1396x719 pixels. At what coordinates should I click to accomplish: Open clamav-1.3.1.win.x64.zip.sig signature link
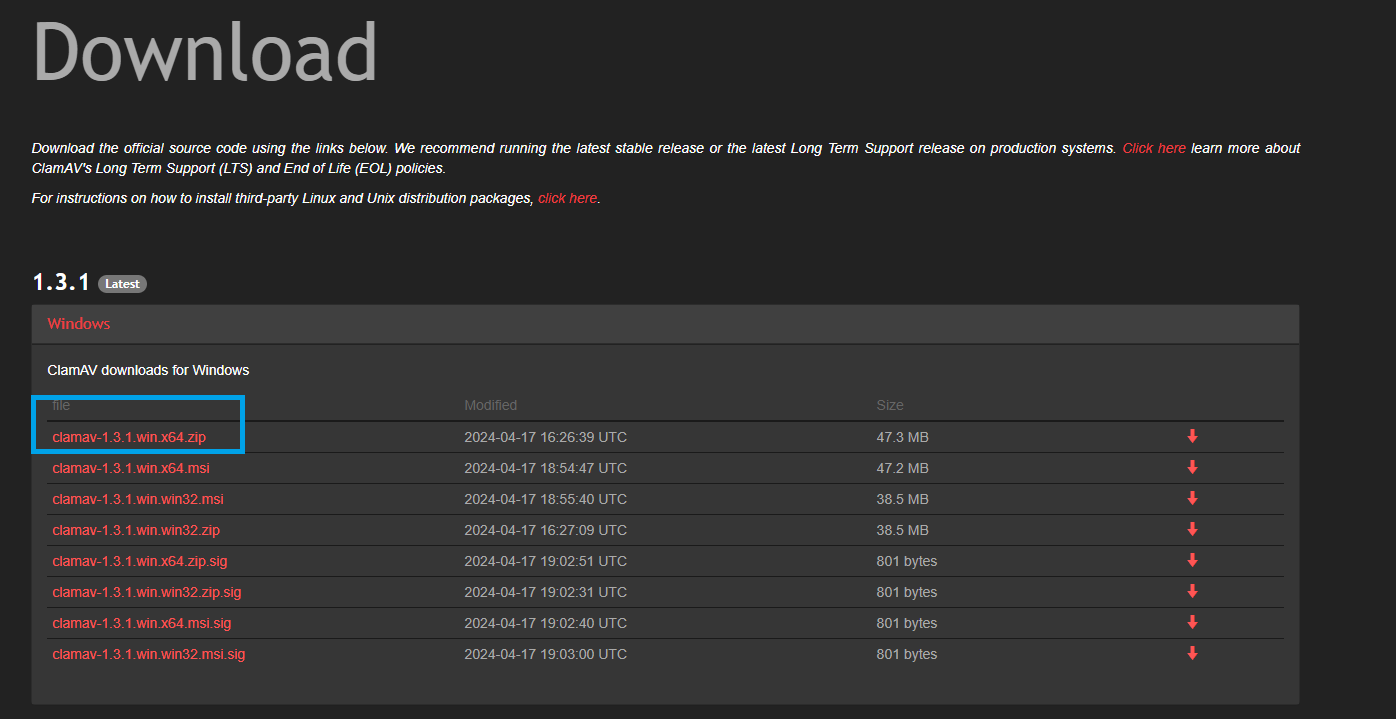[140, 561]
